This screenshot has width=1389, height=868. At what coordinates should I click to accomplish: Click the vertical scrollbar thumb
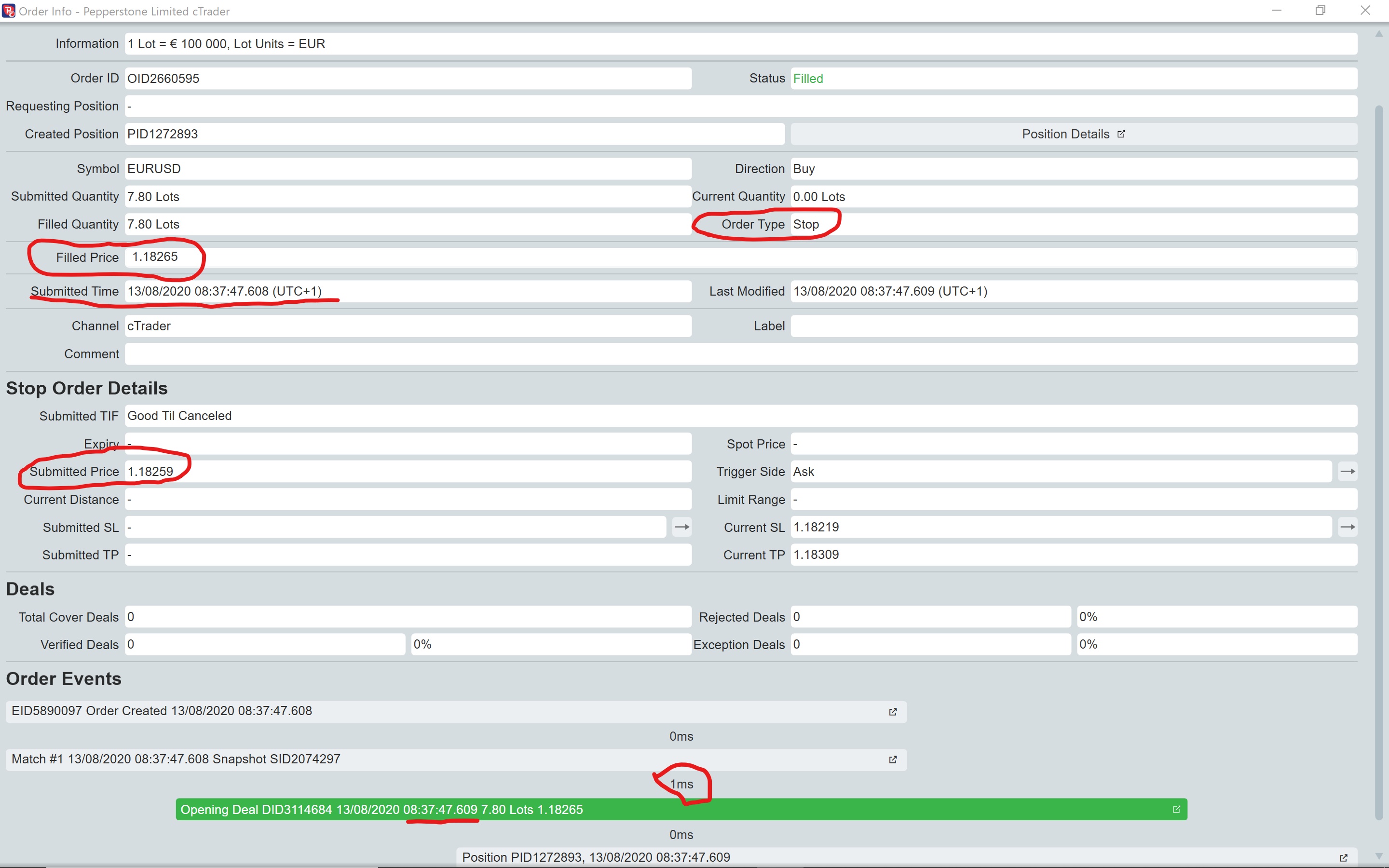click(1379, 462)
